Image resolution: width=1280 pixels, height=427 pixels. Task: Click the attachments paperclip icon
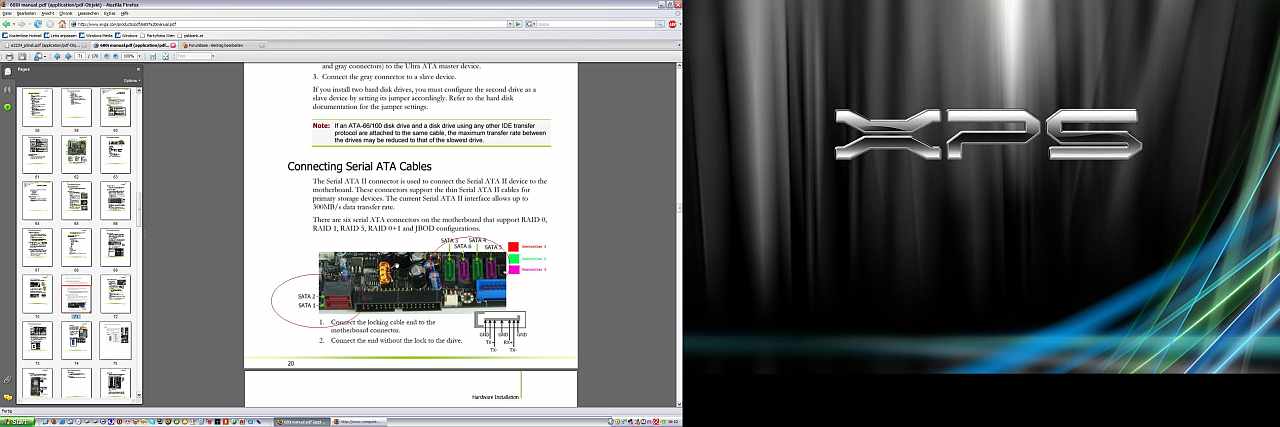(x=7, y=379)
